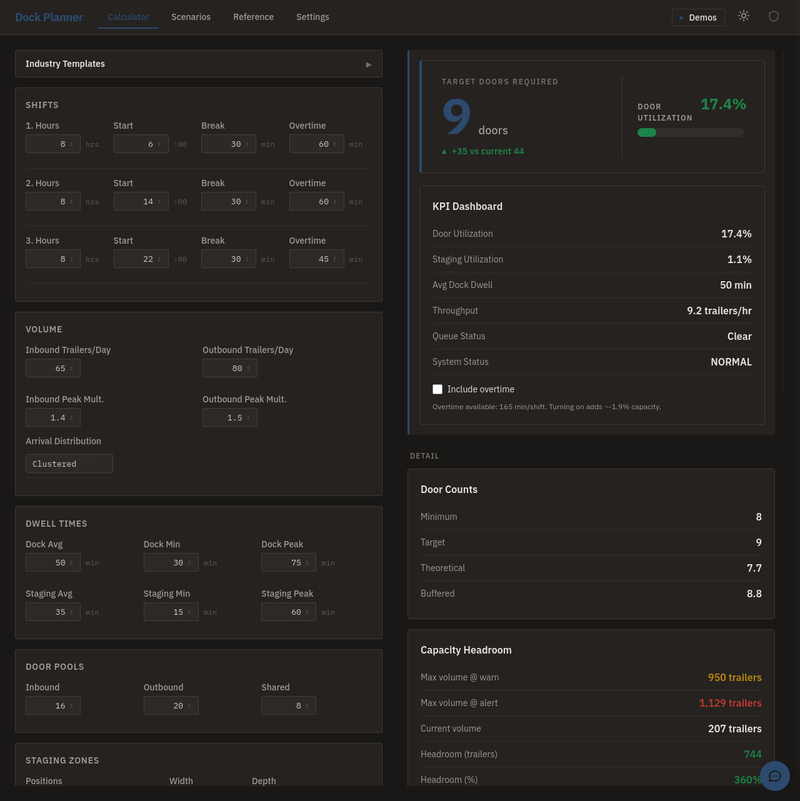Click the Inbound door pool field
Image resolution: width=800 pixels, height=801 pixels.
(x=53, y=705)
